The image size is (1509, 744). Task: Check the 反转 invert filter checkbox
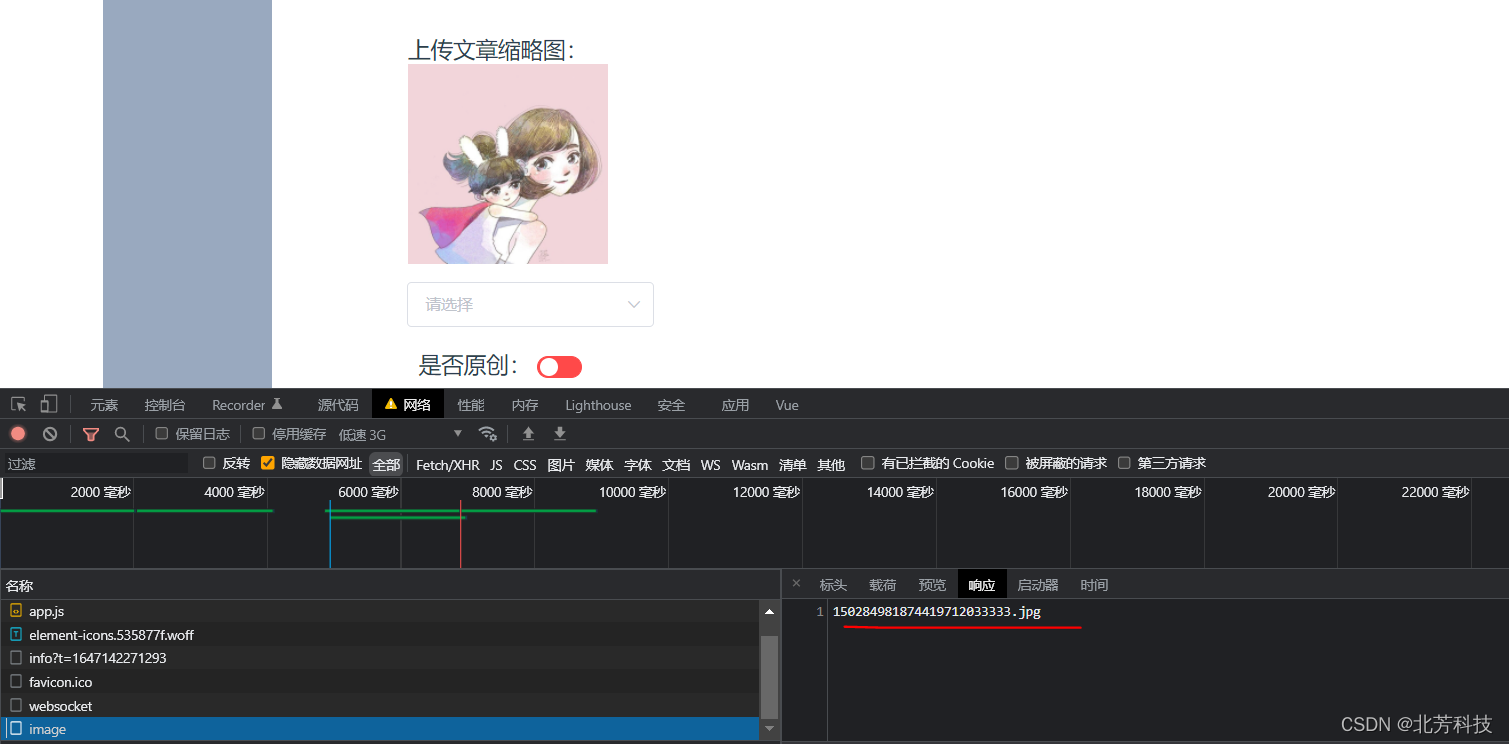209,463
